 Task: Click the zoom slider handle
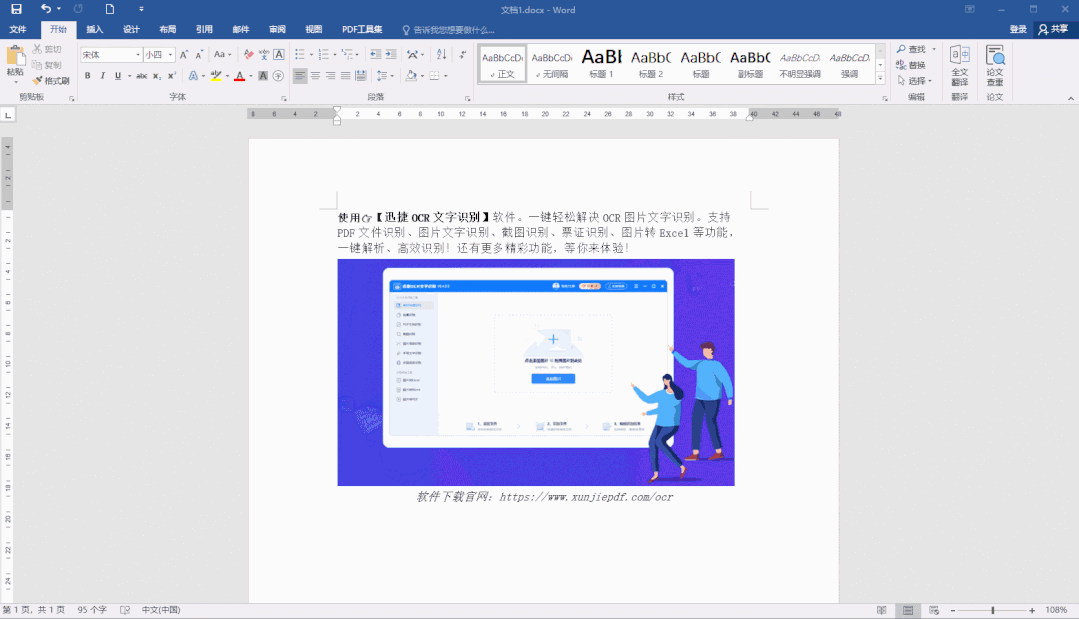click(992, 610)
